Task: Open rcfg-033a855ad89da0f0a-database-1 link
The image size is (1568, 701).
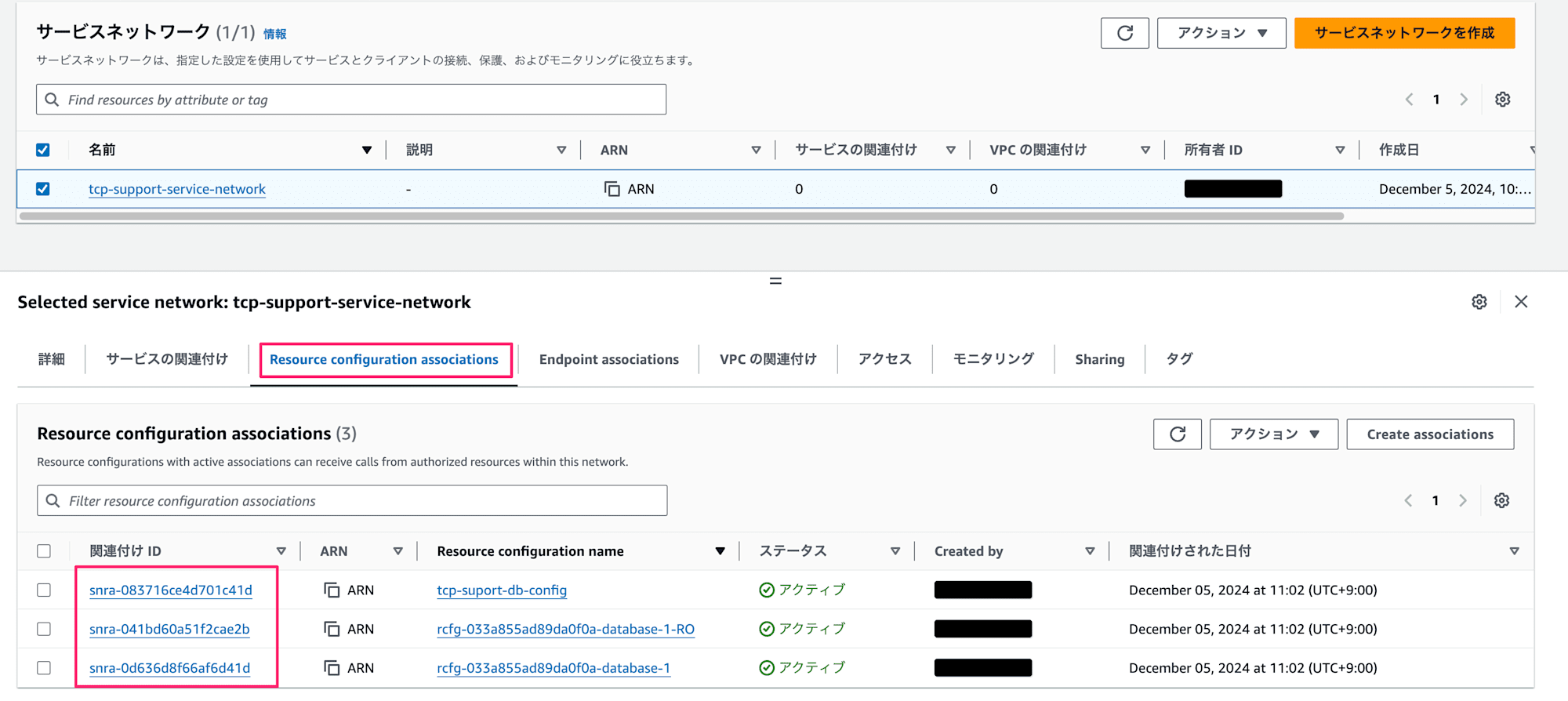Action: click(554, 668)
